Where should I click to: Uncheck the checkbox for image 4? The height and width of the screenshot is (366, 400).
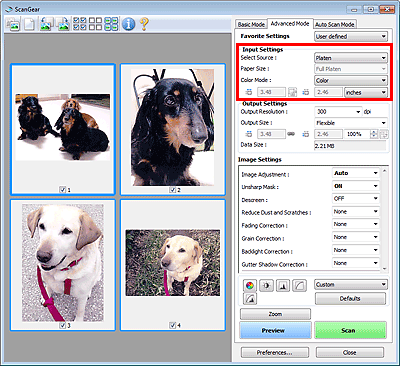tap(173, 325)
